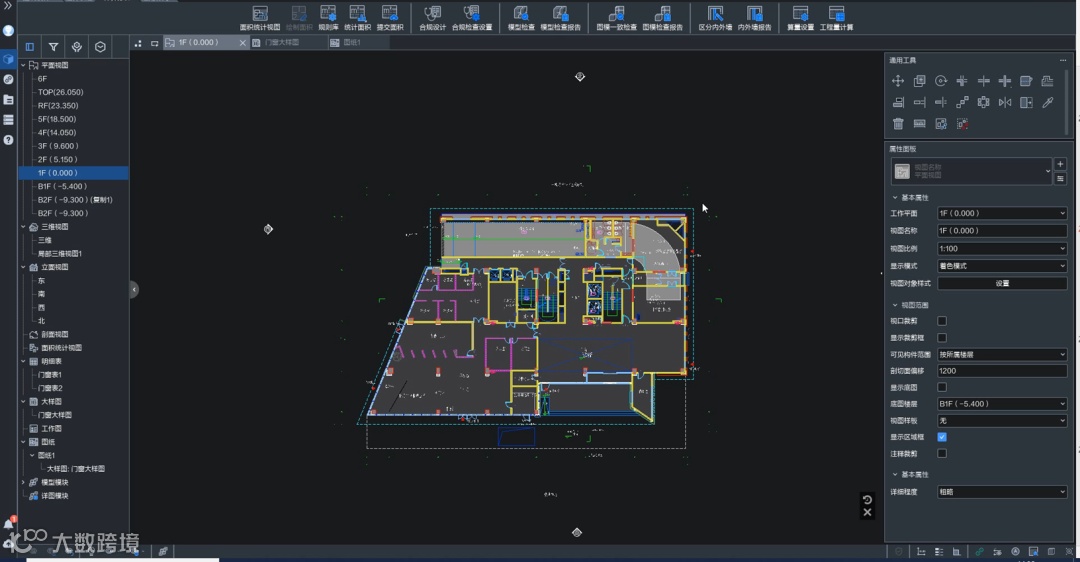Image resolution: width=1080 pixels, height=562 pixels.
Task: Click the 统计面积 toolbar icon
Action: pyautogui.click(x=357, y=19)
